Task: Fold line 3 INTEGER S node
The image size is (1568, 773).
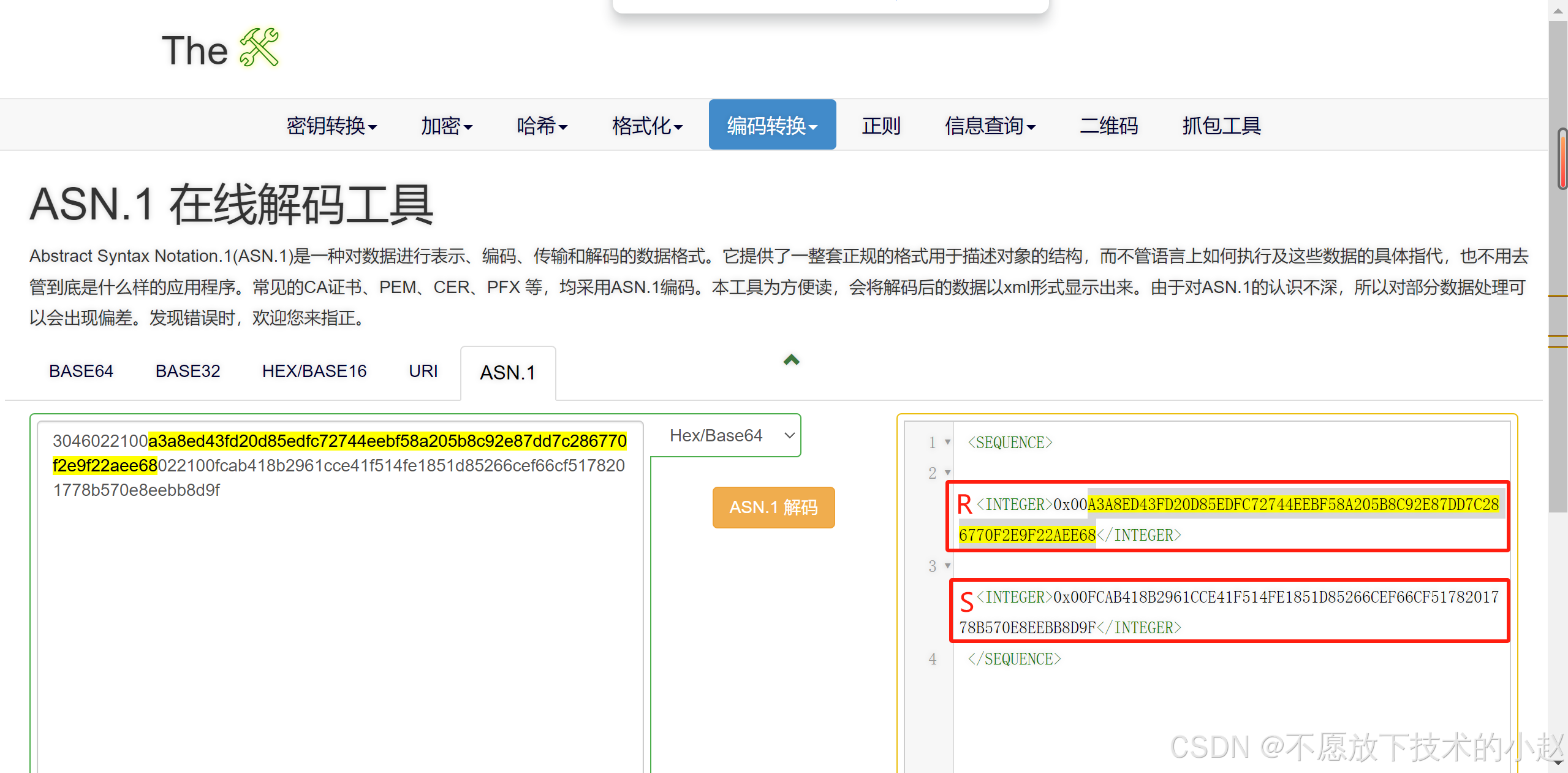Action: pos(947,566)
